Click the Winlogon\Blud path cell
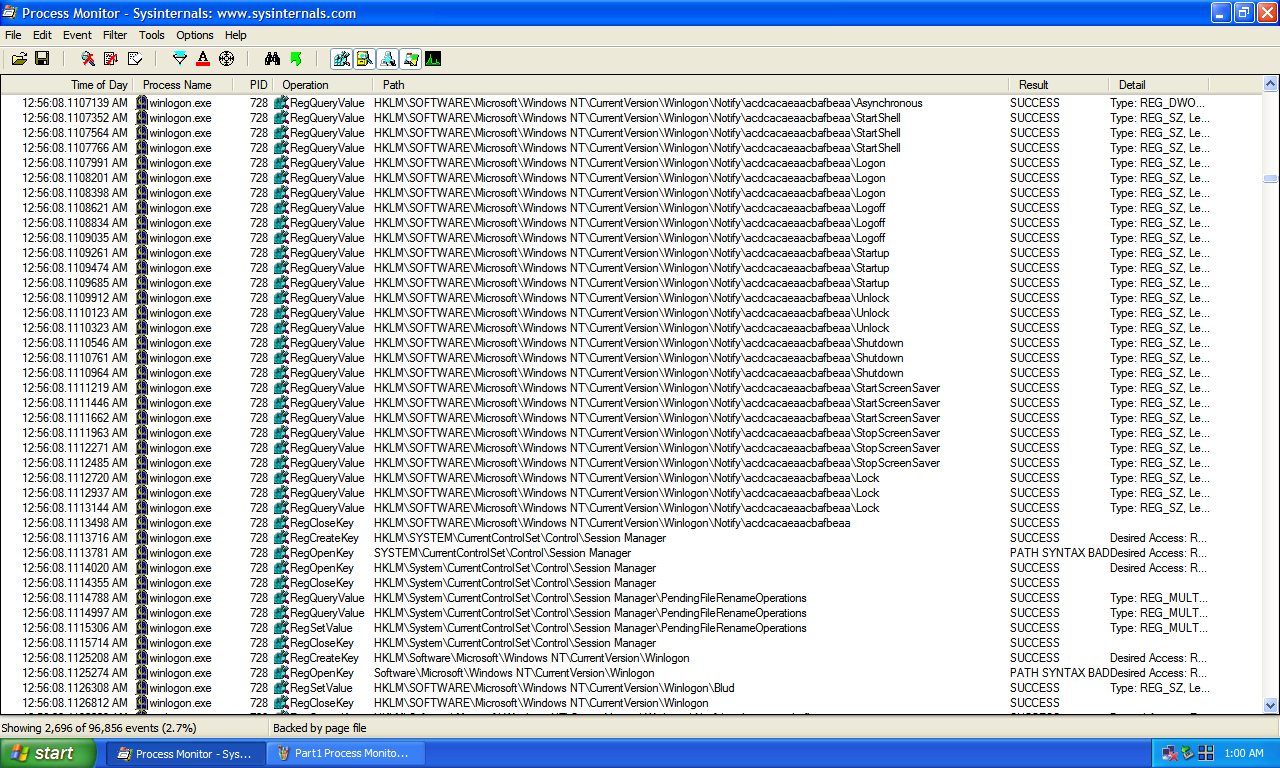 pyautogui.click(x=554, y=688)
